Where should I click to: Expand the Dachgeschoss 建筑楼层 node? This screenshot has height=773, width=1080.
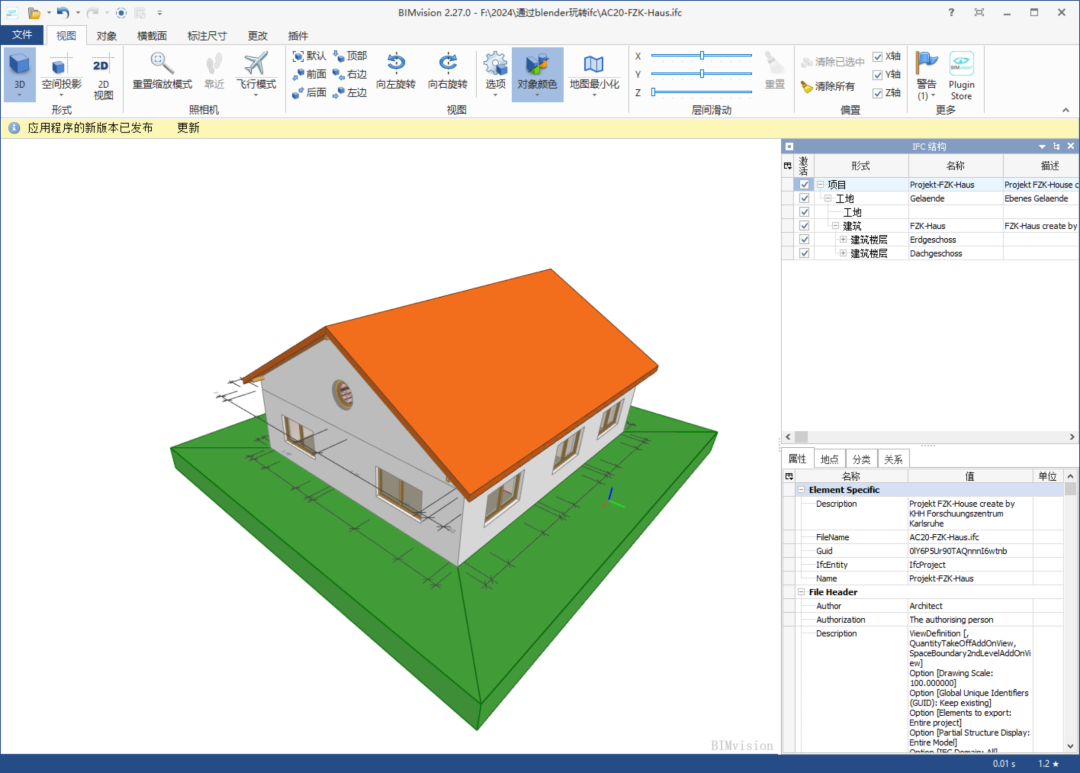[843, 254]
